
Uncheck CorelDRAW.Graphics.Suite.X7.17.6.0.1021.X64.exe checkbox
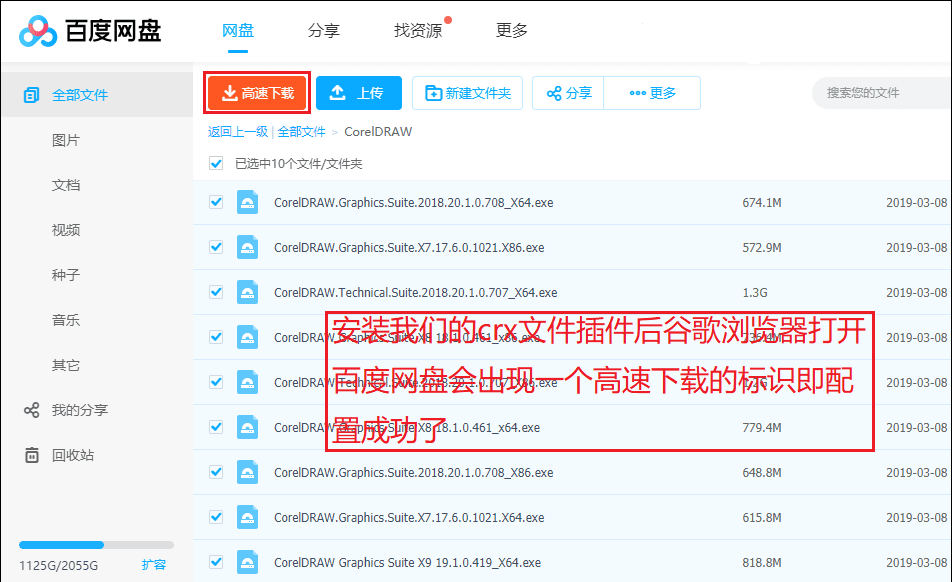click(x=216, y=517)
